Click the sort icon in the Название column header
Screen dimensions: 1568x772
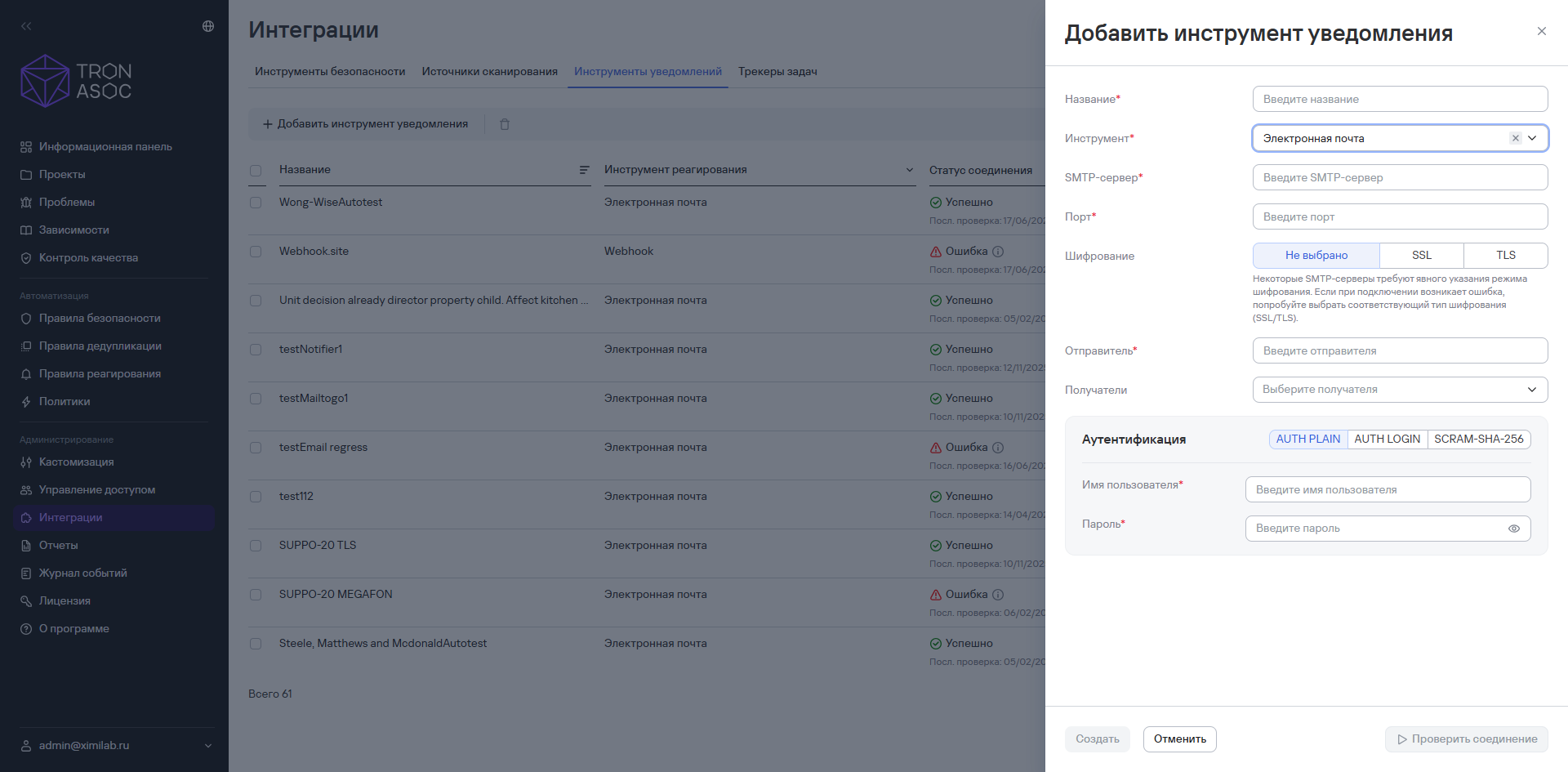[x=584, y=170]
